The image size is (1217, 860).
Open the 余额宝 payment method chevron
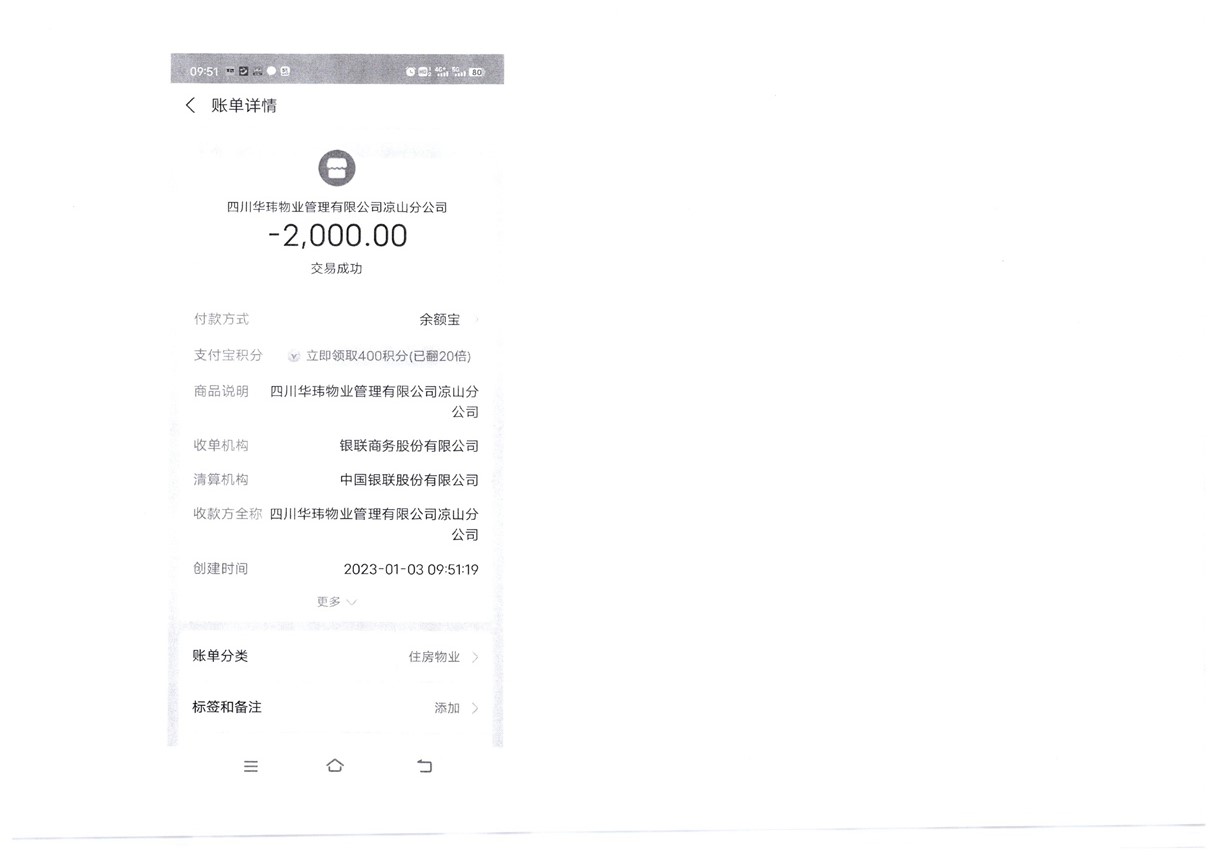coord(477,320)
